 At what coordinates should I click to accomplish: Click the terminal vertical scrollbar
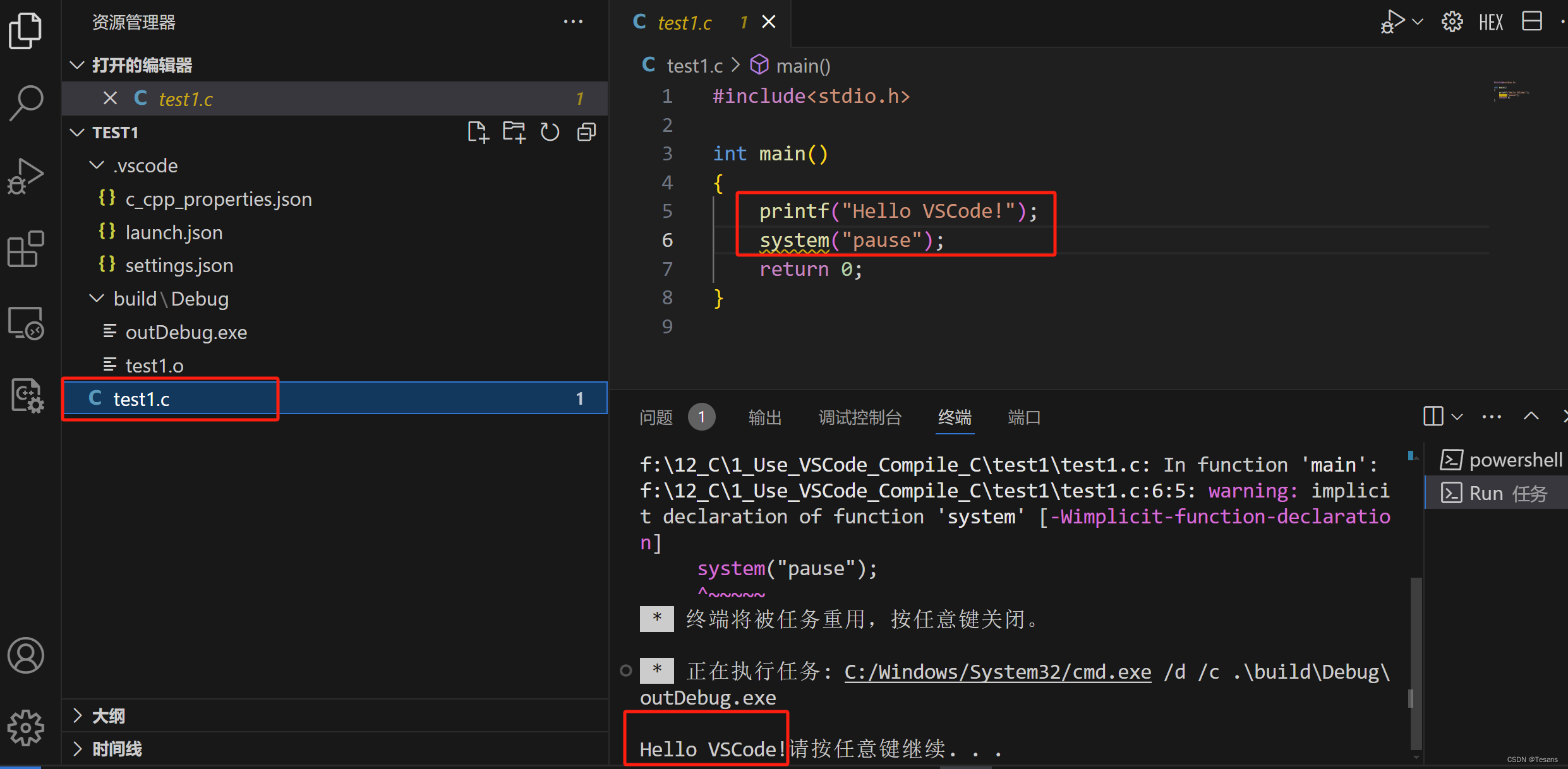1416,663
